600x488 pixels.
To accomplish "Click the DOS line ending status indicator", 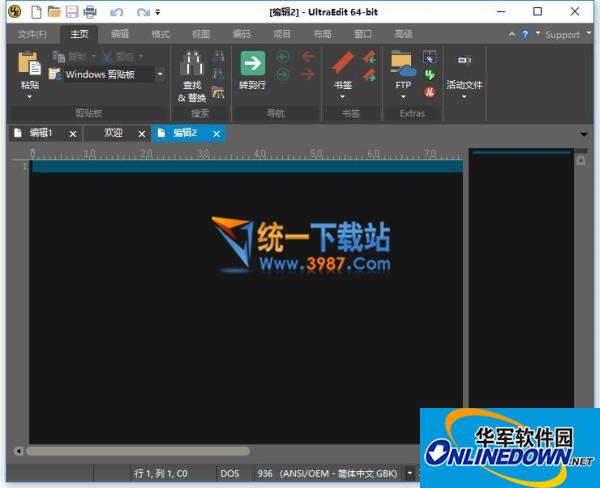I will pos(230,473).
